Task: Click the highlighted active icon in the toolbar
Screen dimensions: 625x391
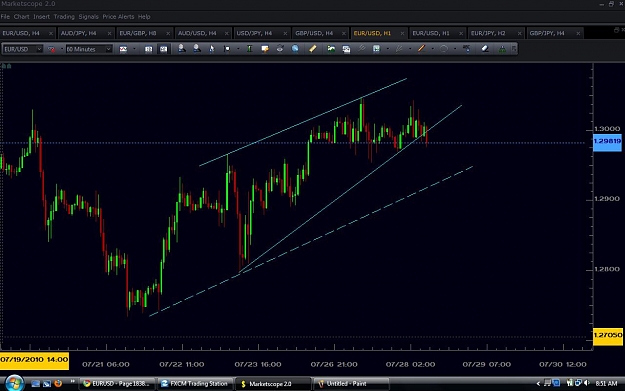Action: point(163,49)
